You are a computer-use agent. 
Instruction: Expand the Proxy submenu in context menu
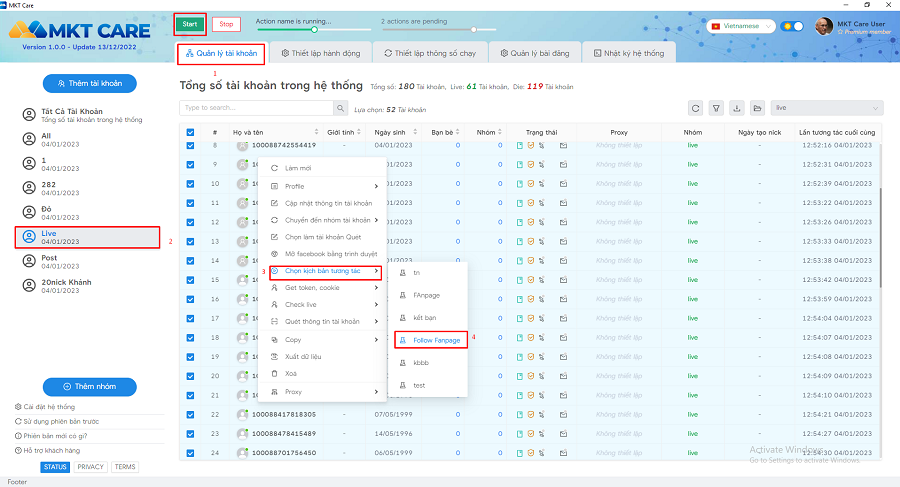coord(320,392)
